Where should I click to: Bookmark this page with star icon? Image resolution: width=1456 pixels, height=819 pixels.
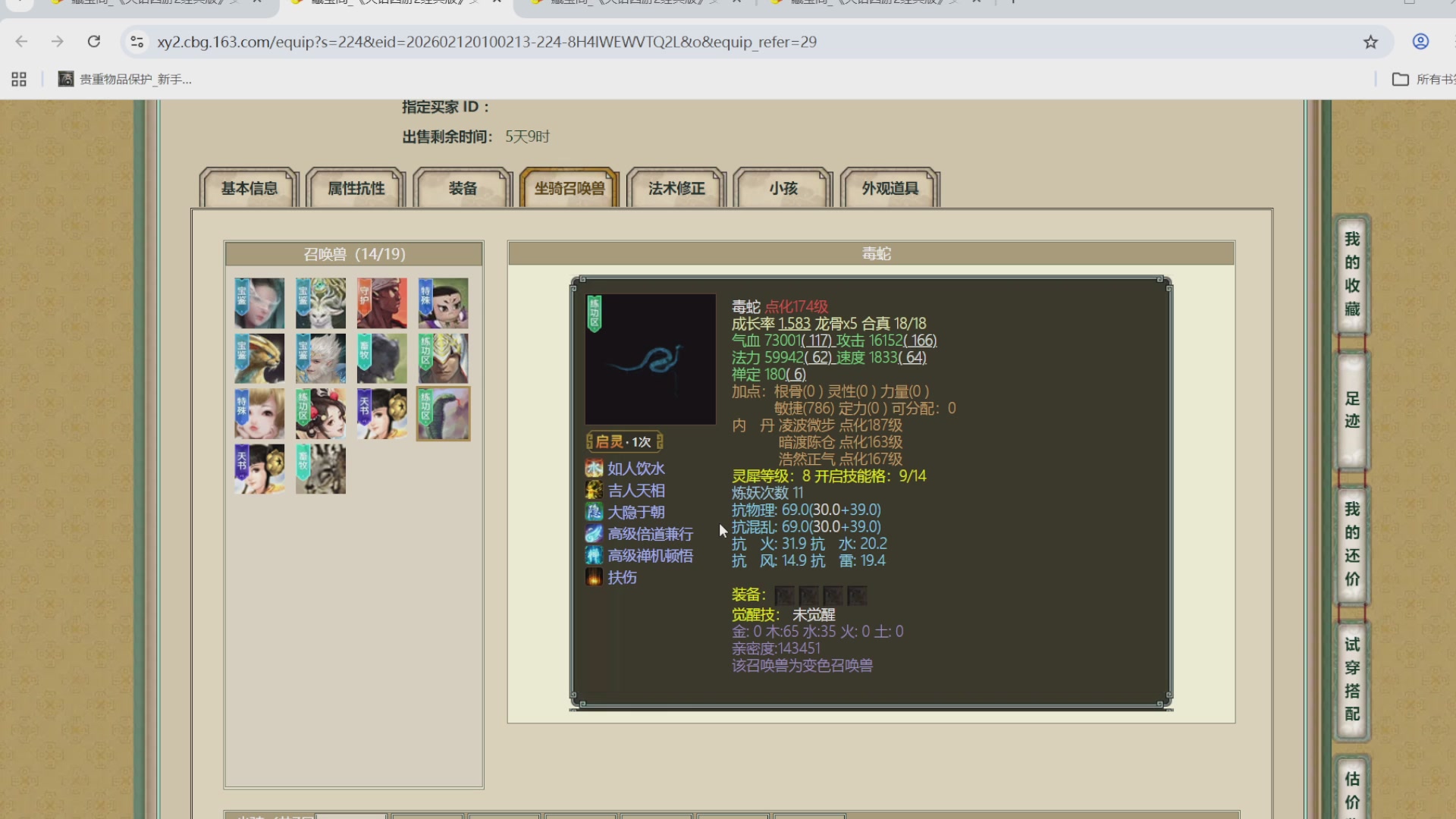click(1370, 42)
